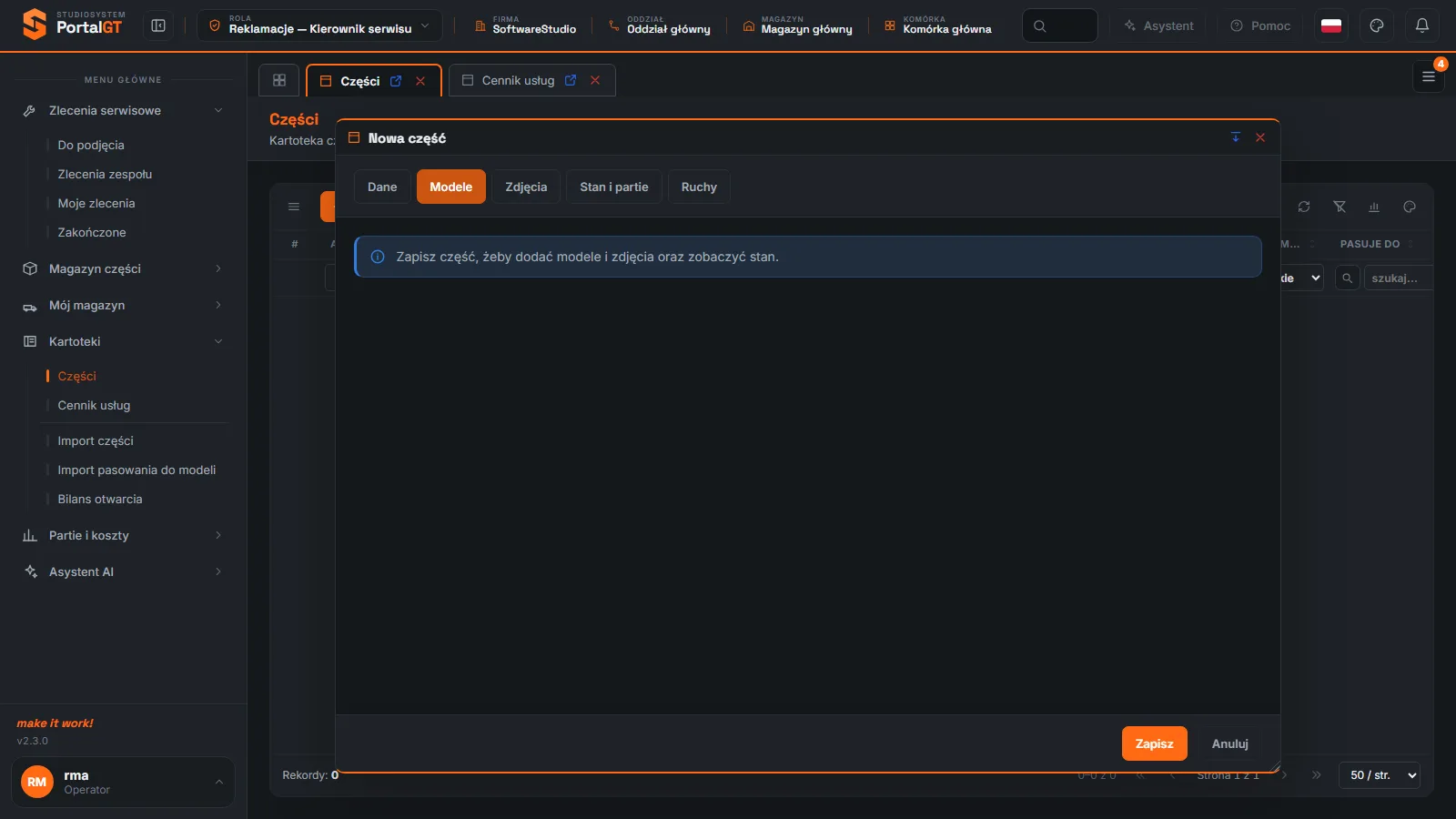Open the Stan i partie tab

[614, 187]
